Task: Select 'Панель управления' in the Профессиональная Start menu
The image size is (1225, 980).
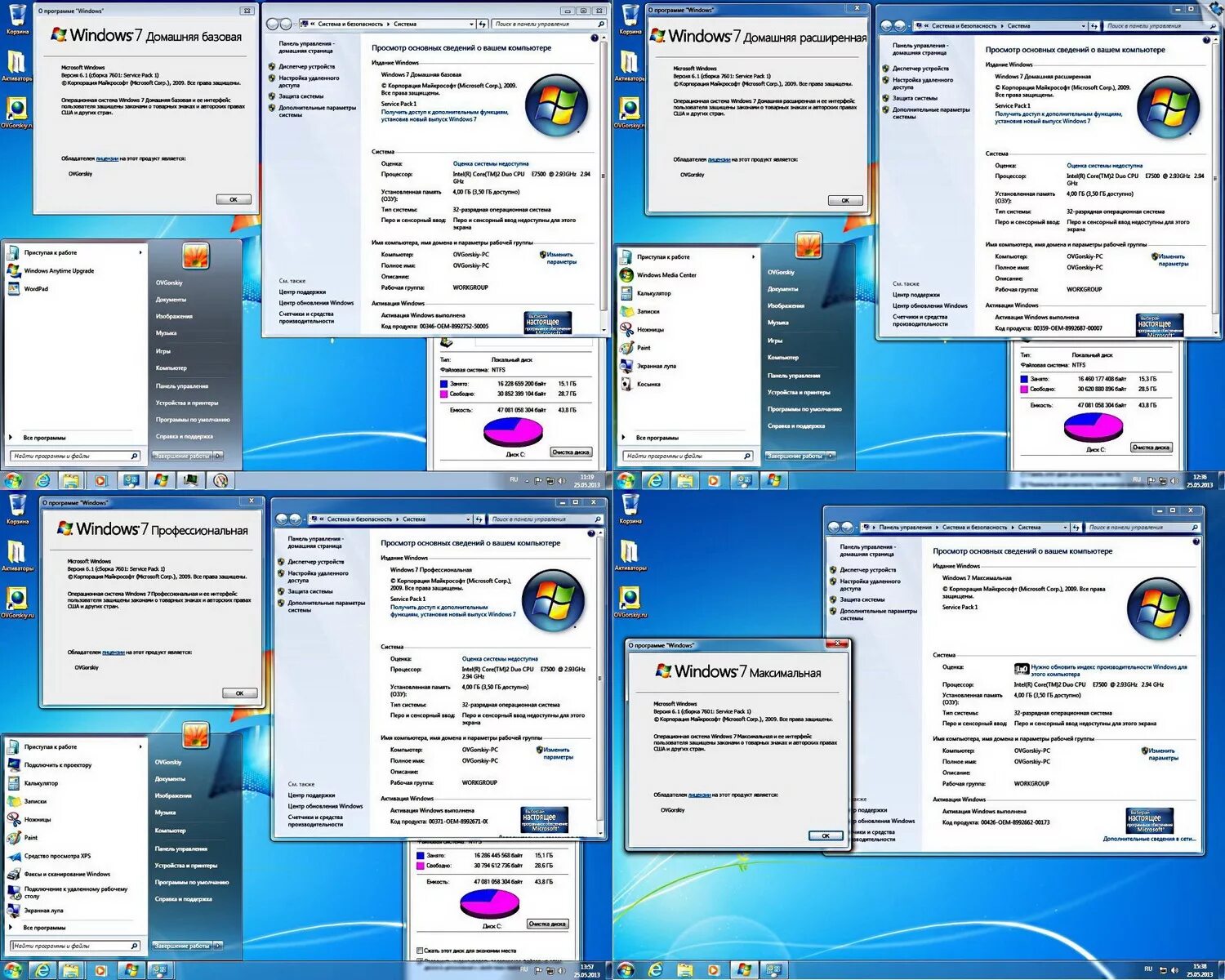Action: [x=181, y=849]
